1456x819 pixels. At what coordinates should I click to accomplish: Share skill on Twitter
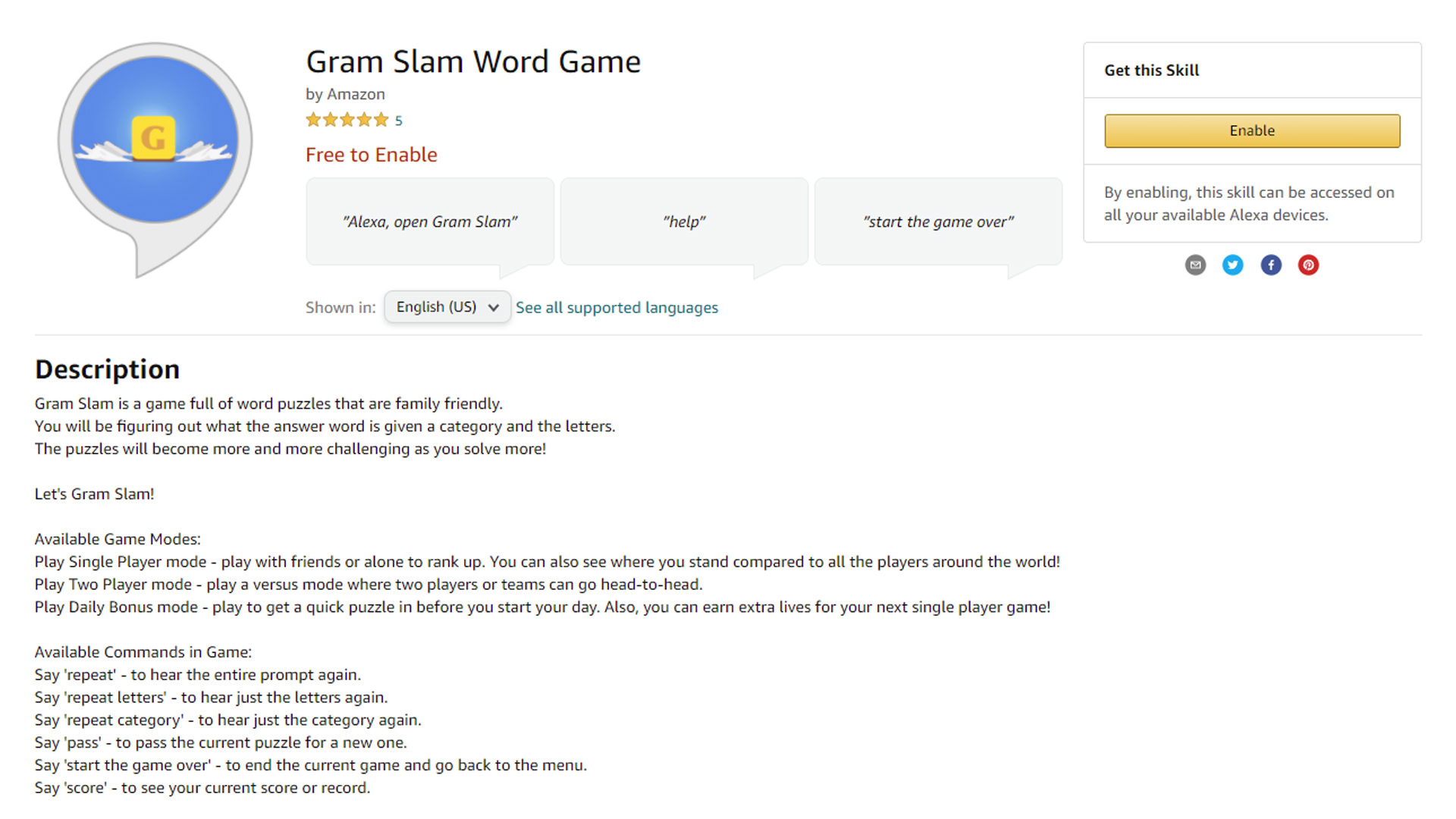click(x=1233, y=265)
